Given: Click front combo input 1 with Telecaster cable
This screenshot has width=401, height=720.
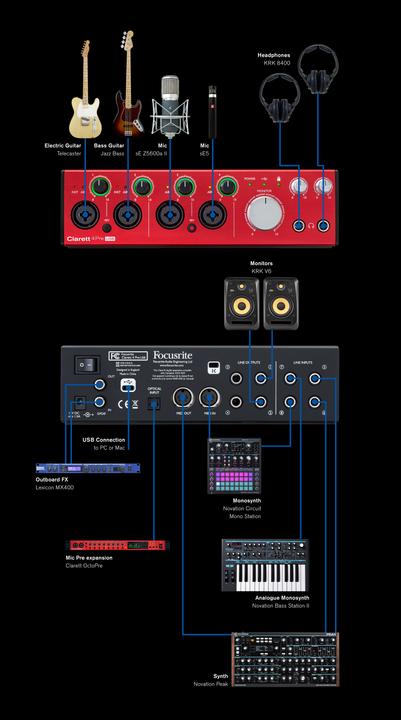Looking at the screenshot, I should pyautogui.click(x=85, y=215).
